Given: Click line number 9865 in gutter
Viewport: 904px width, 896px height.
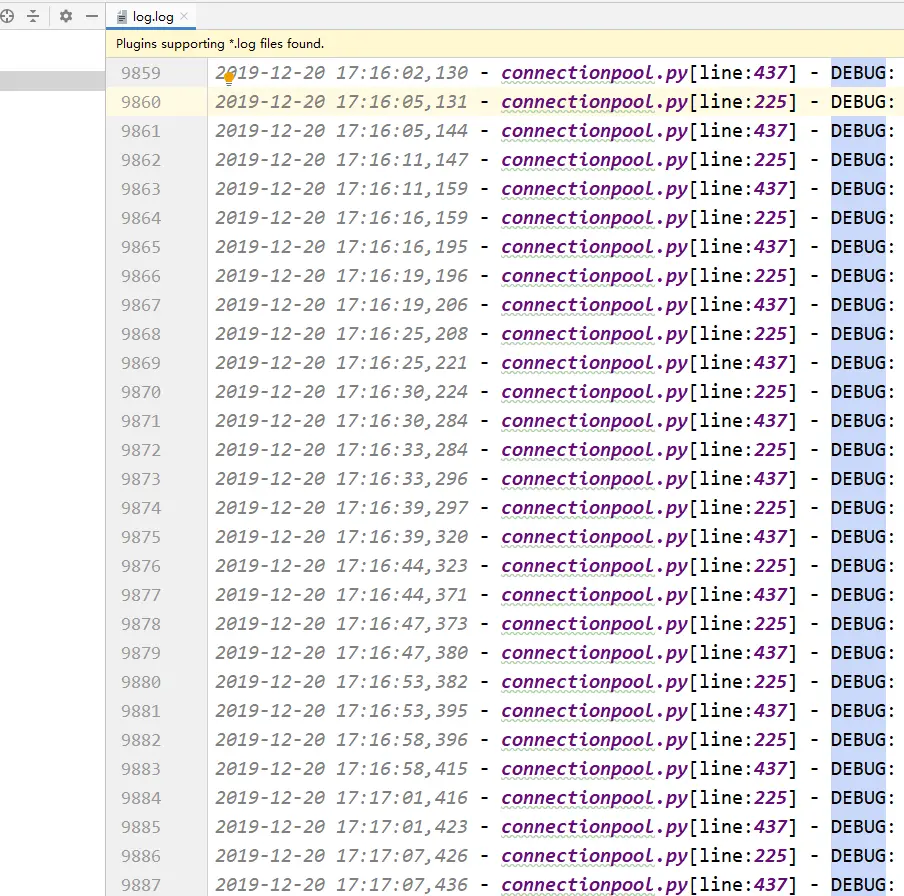Looking at the screenshot, I should point(141,247).
